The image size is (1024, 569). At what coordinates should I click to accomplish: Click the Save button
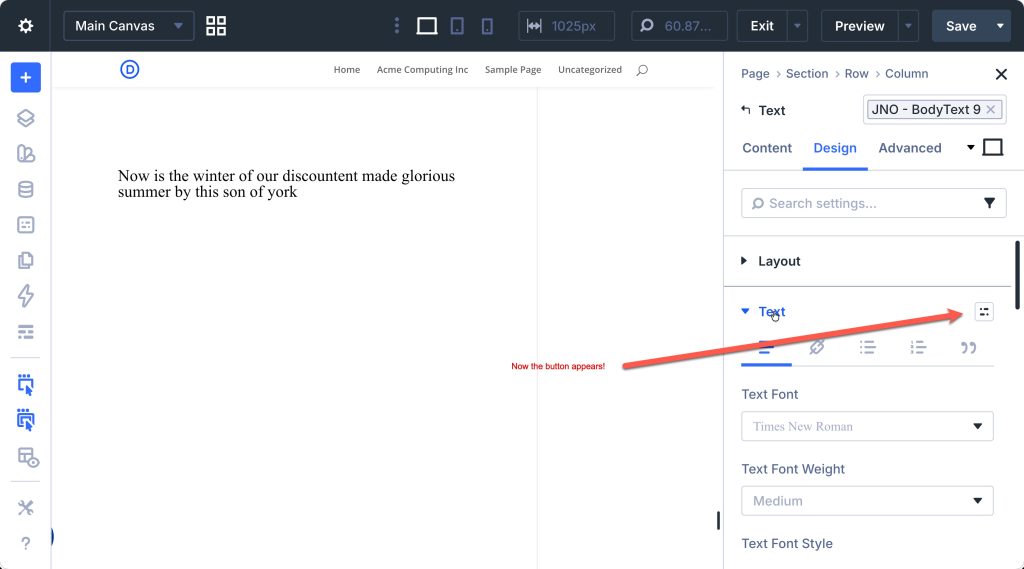(960, 26)
